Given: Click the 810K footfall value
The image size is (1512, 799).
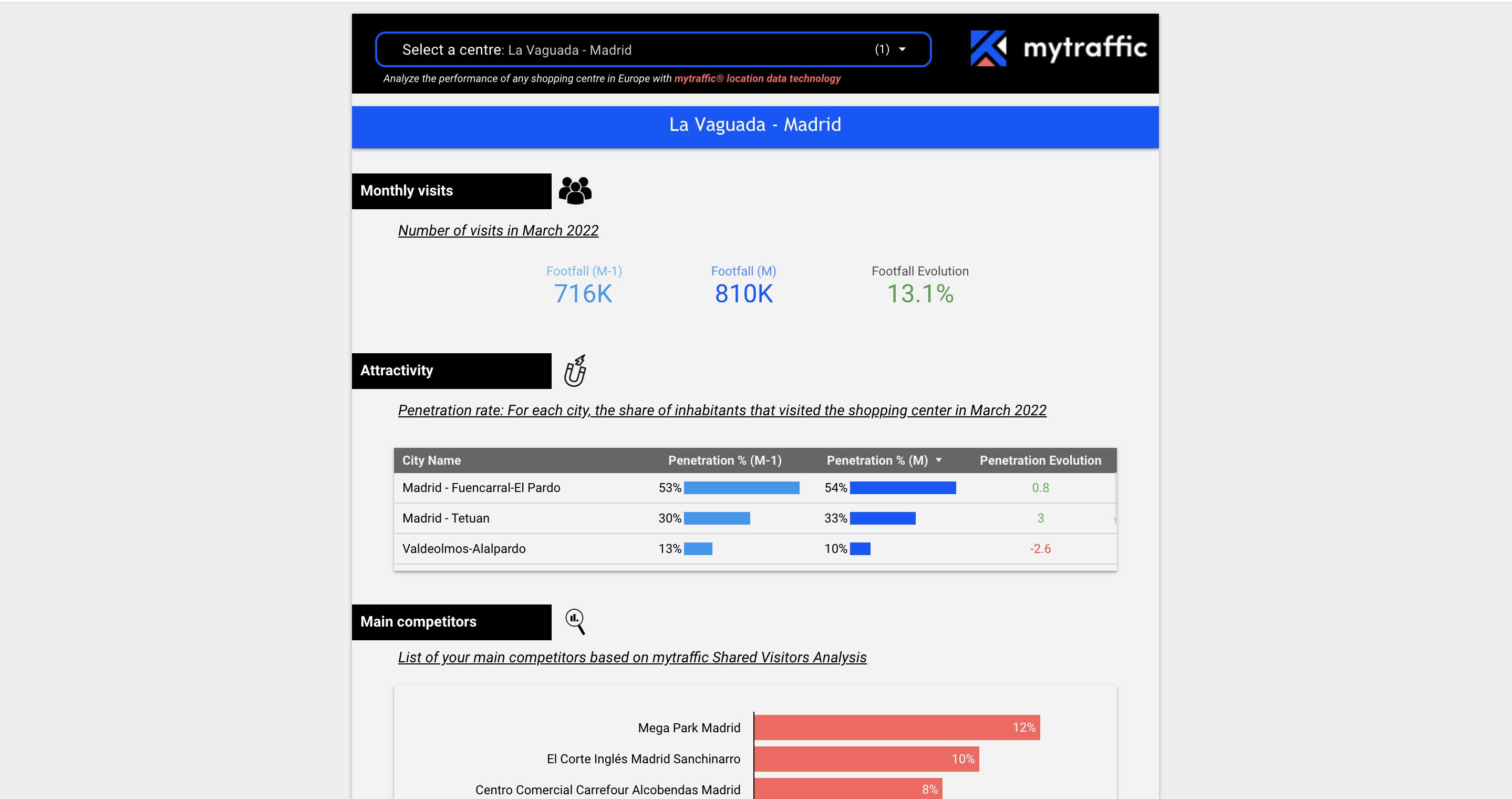Looking at the screenshot, I should coord(744,293).
